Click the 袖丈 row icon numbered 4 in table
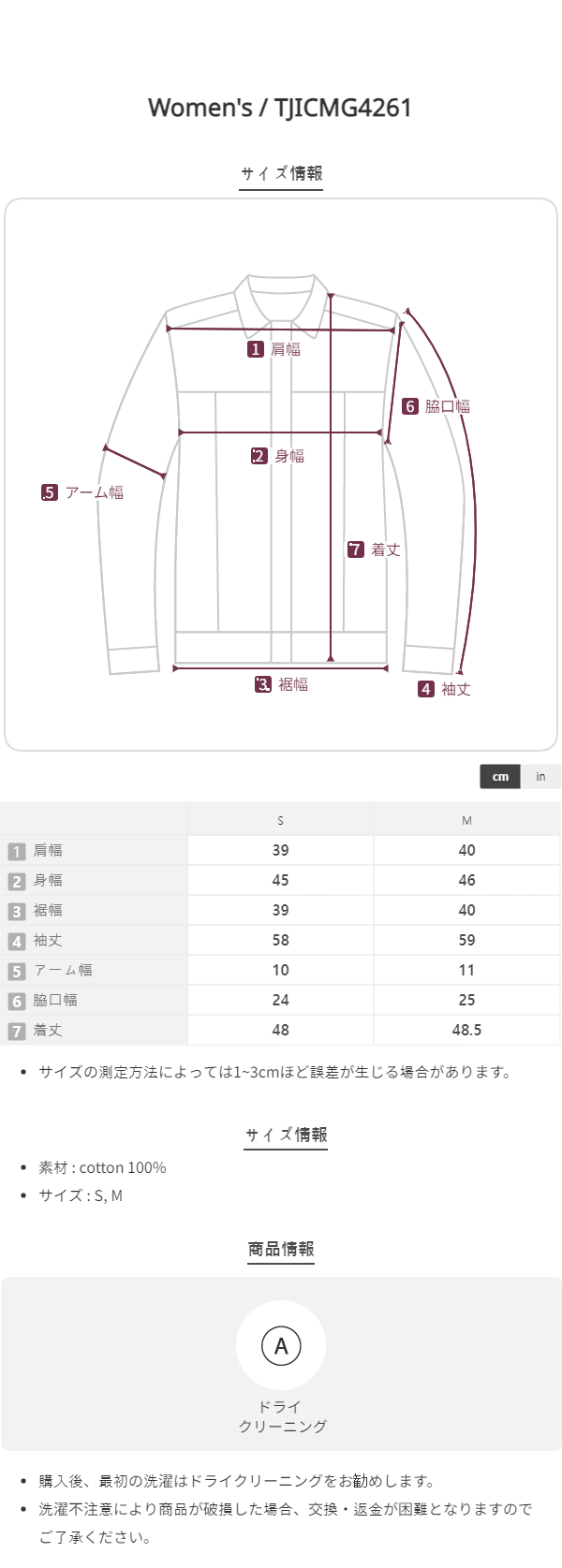The image size is (562, 1568). (x=17, y=941)
